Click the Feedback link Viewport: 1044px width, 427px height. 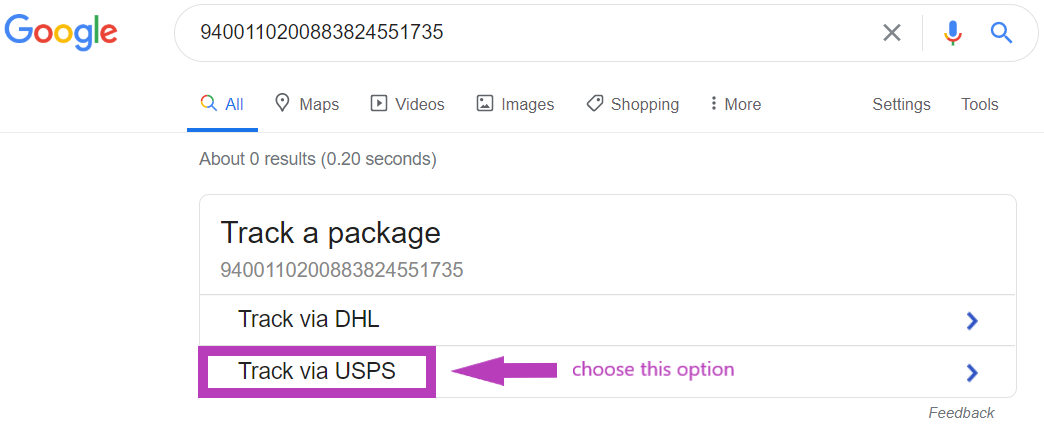pos(961,413)
